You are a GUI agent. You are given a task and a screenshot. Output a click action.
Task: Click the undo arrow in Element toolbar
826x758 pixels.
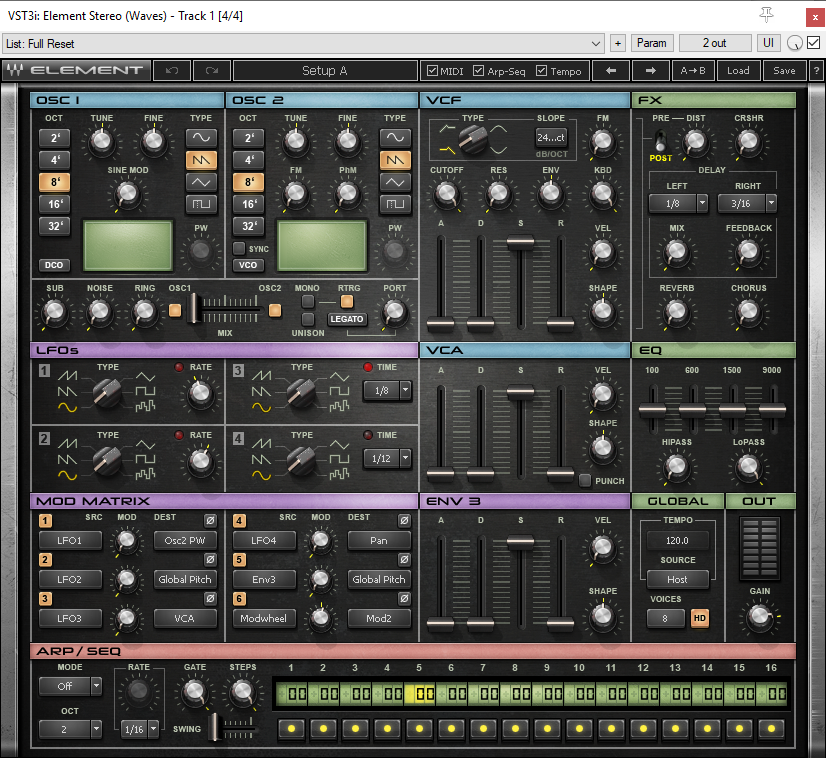click(x=172, y=71)
